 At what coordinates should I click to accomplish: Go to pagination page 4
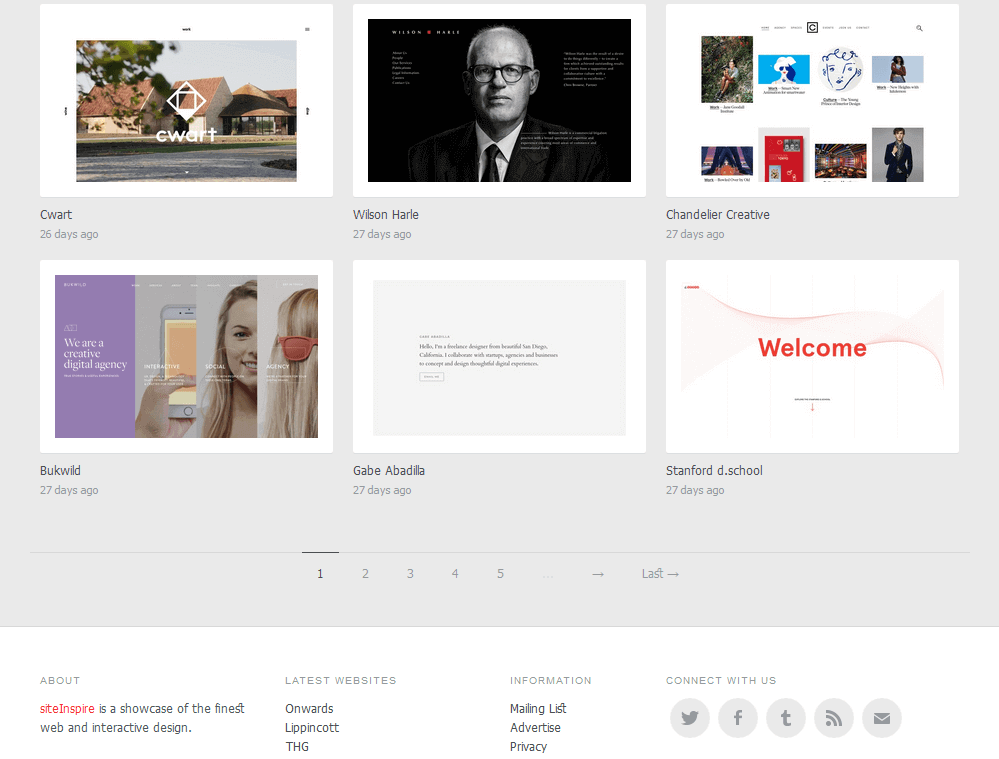[455, 574]
